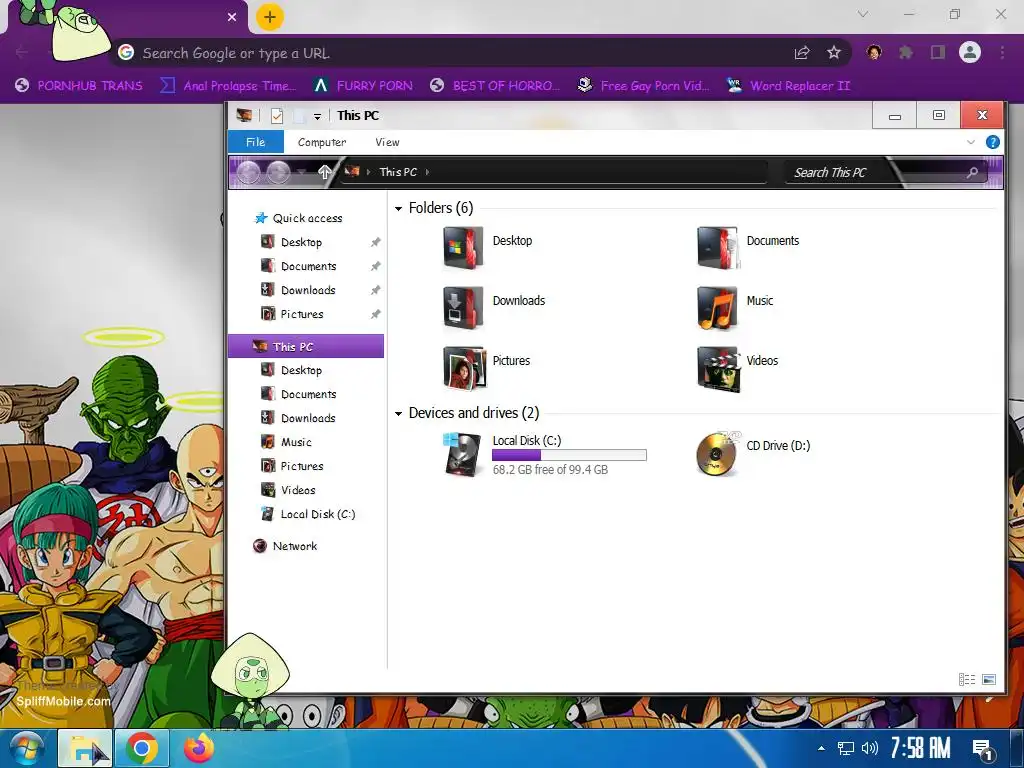Close the current Chrome tab
The width and height of the screenshot is (1024, 768).
[232, 17]
